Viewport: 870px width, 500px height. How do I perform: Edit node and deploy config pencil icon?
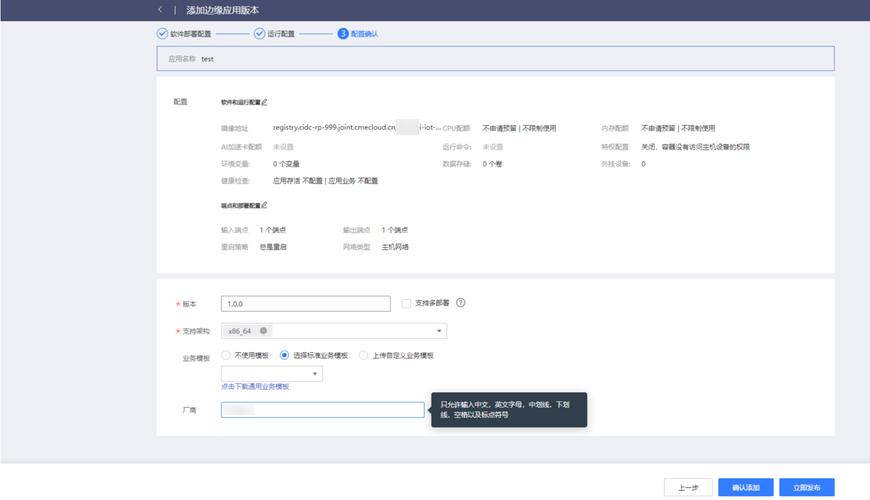[x=265, y=205]
